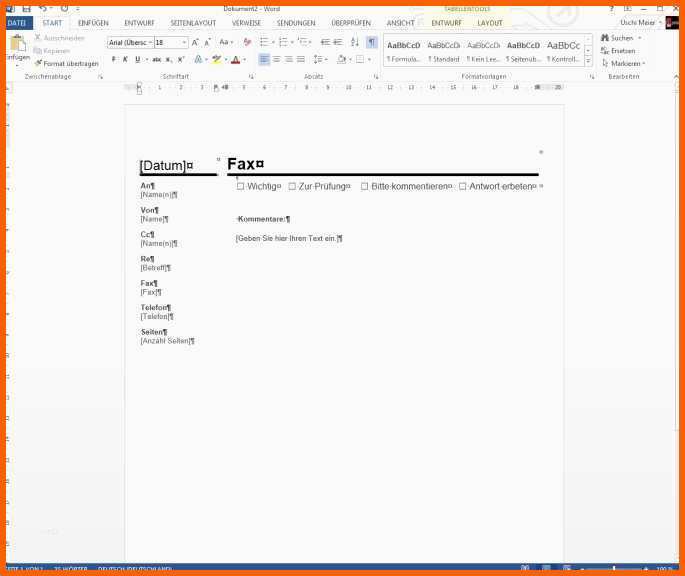Expand line spacing options
685x576 pixels.
click(x=320, y=59)
